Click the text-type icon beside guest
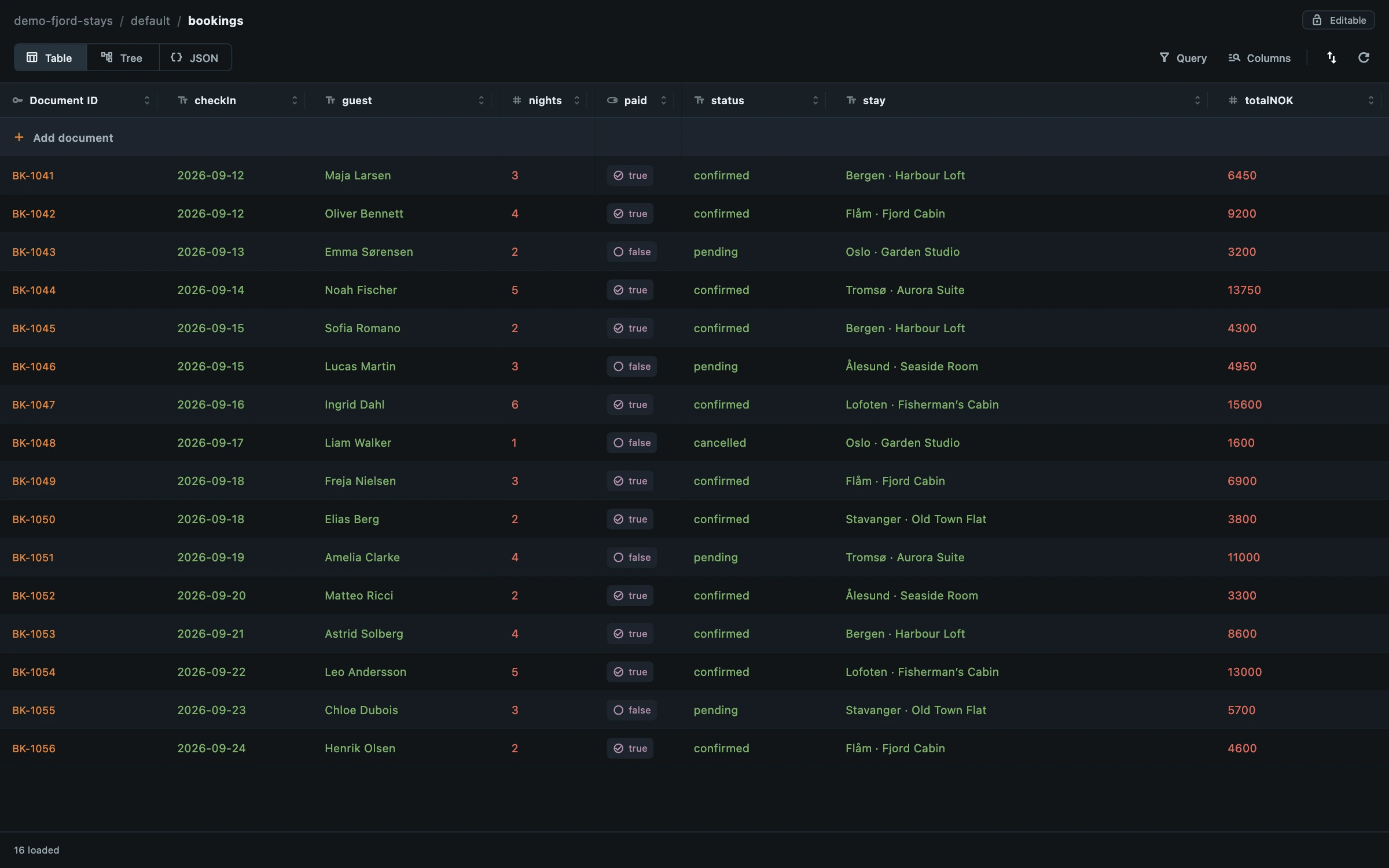 [x=330, y=100]
